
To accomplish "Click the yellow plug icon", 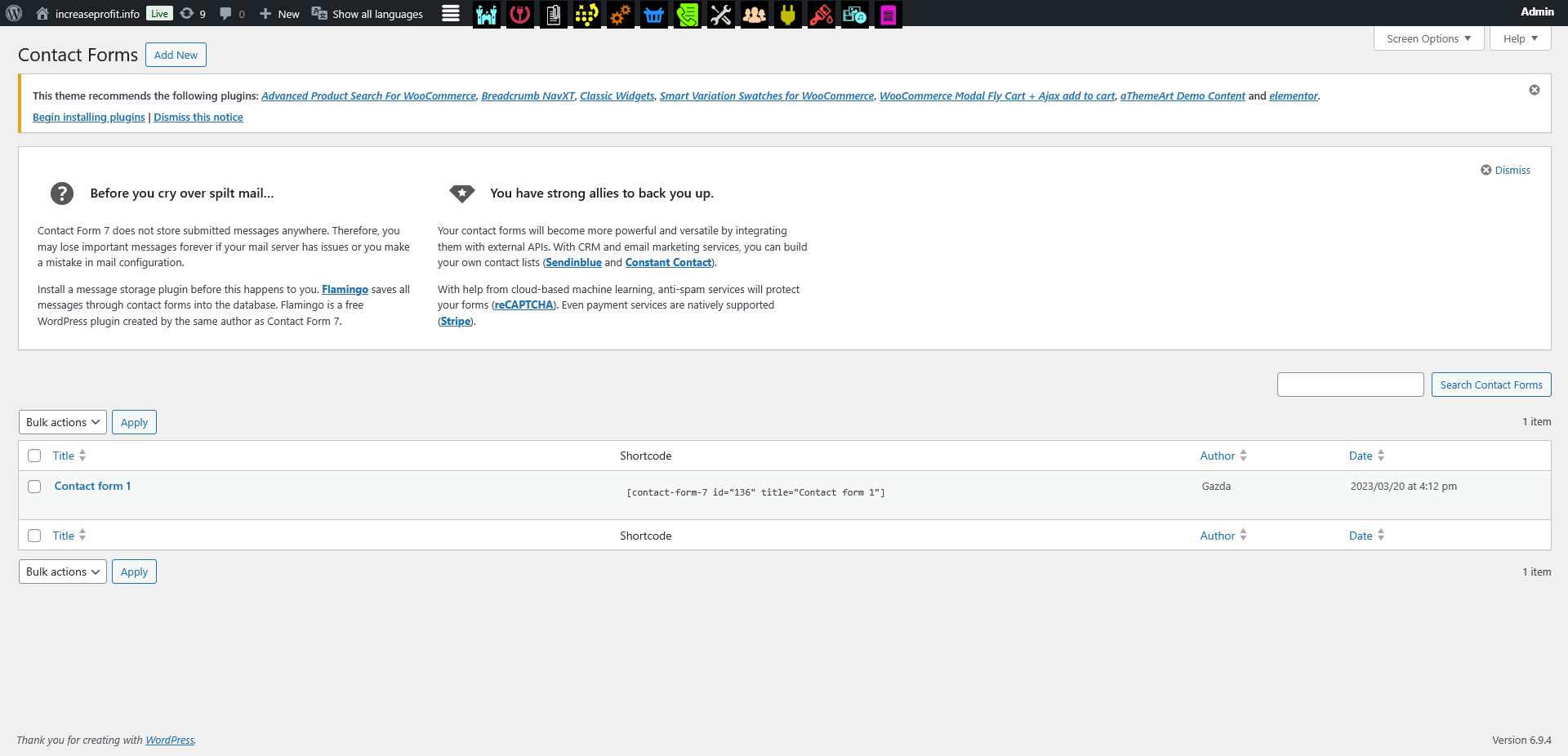I will click(788, 14).
